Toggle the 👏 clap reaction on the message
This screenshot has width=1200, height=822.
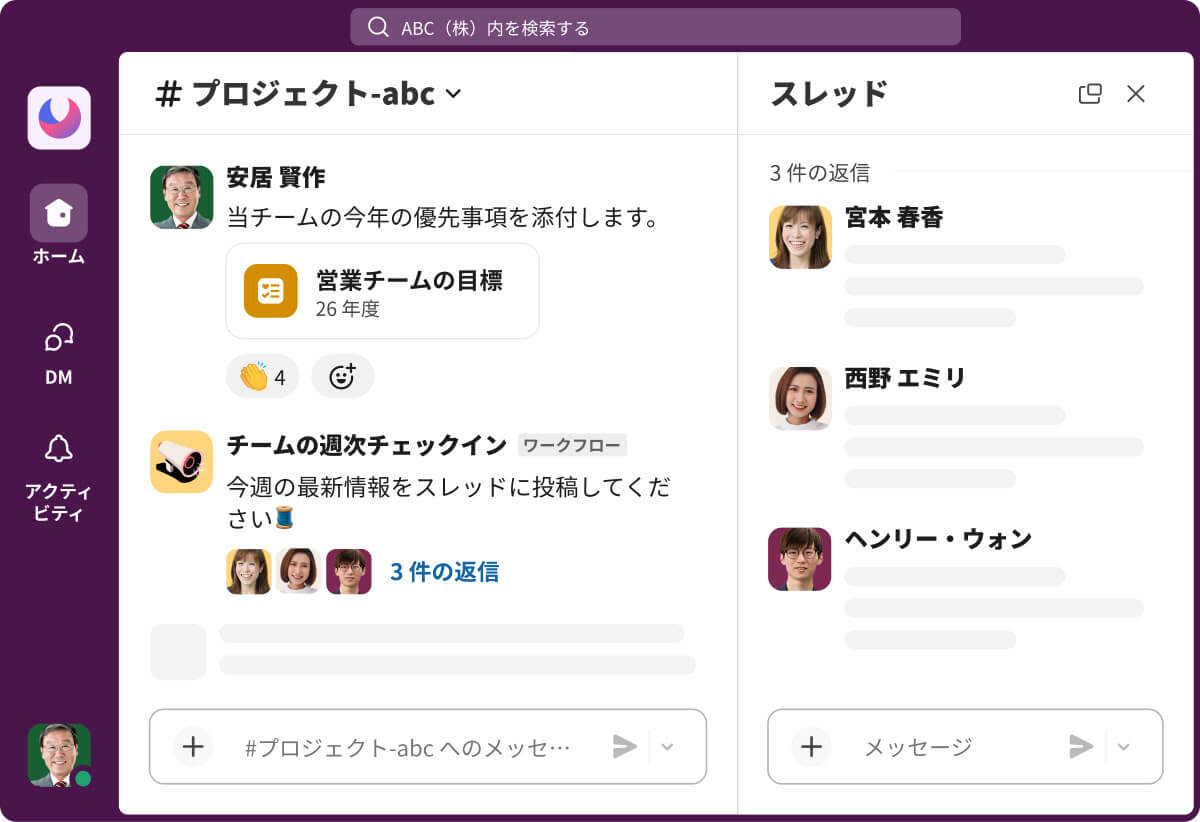point(262,377)
